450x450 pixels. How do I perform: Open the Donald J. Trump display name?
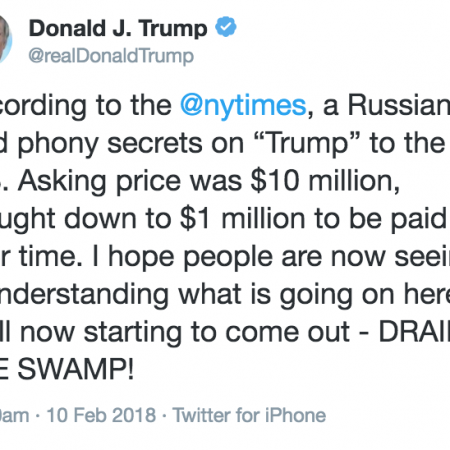point(118,28)
